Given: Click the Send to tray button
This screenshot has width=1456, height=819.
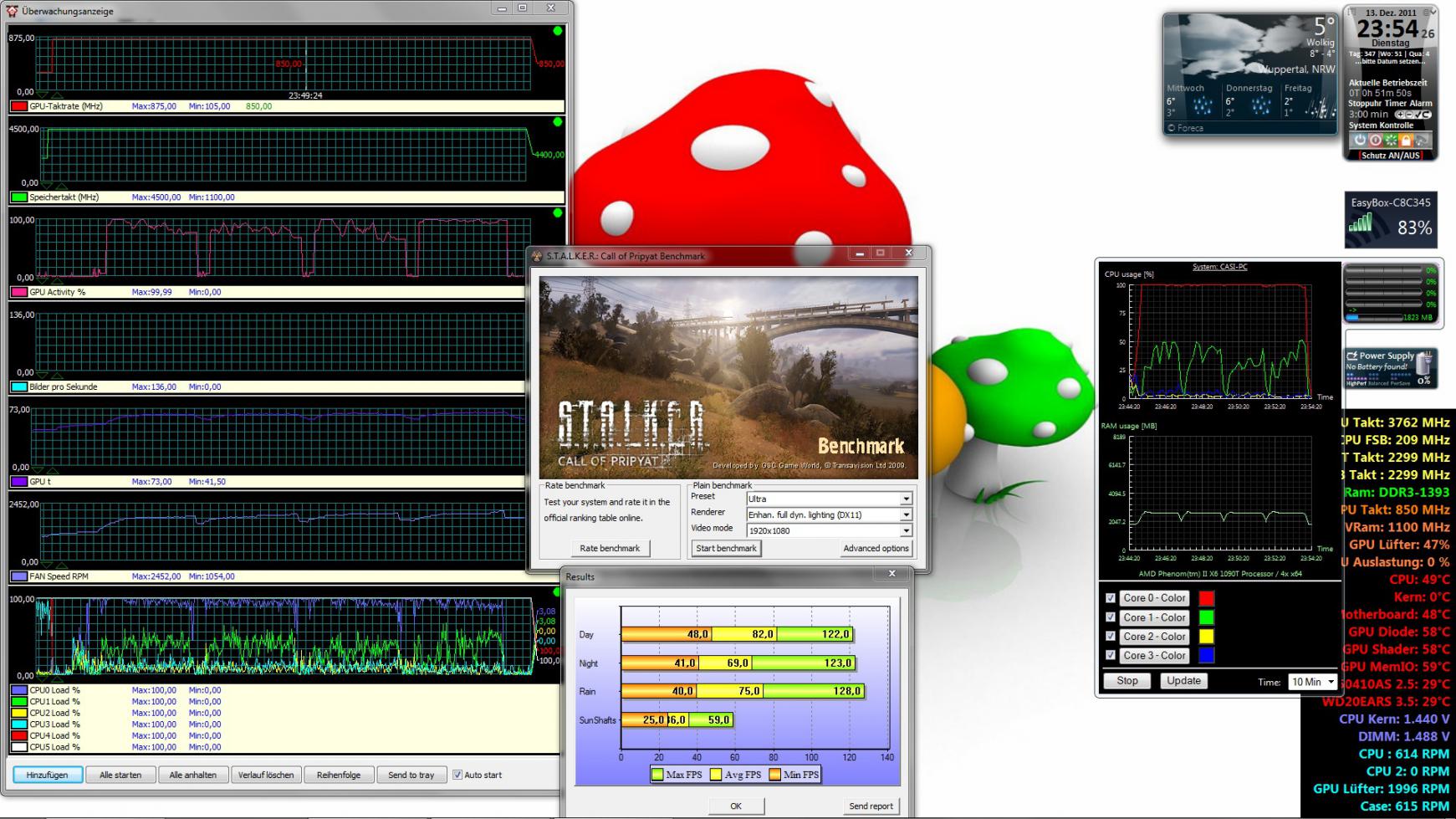Looking at the screenshot, I should point(411,775).
